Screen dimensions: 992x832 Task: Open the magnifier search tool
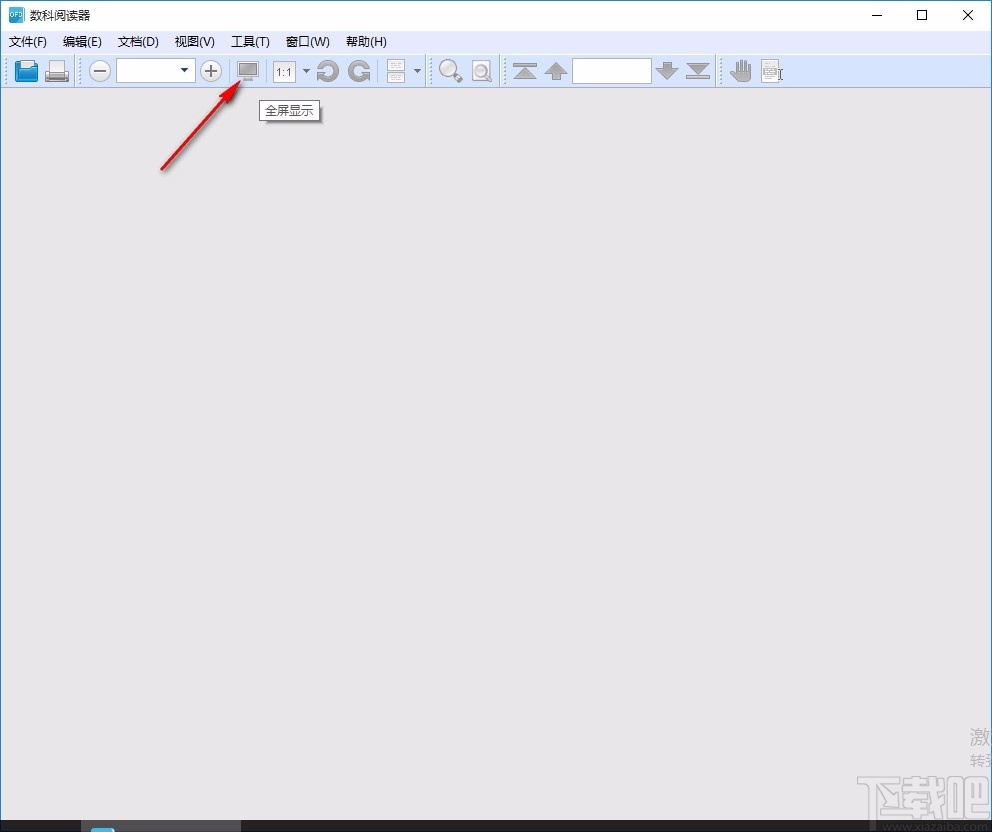point(450,71)
